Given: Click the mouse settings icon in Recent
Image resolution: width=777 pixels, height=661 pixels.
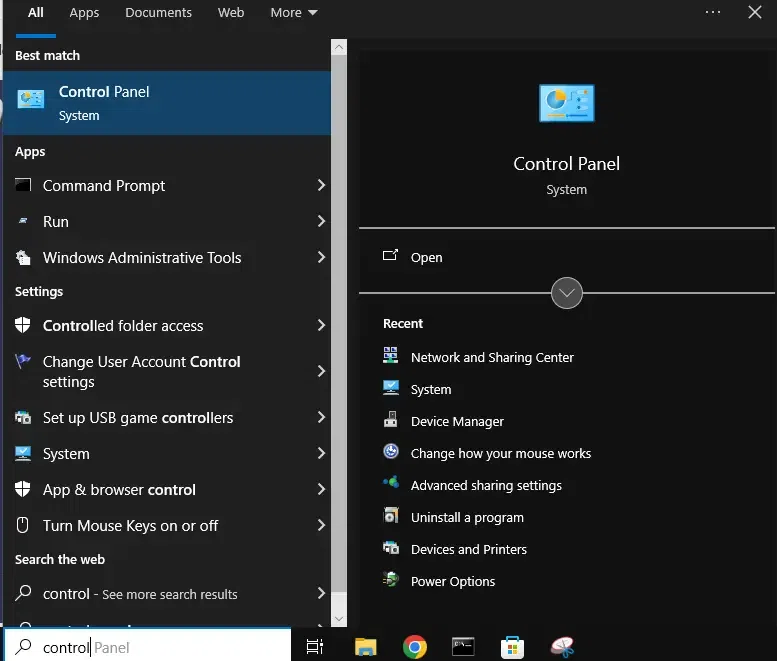Looking at the screenshot, I should pos(390,451).
